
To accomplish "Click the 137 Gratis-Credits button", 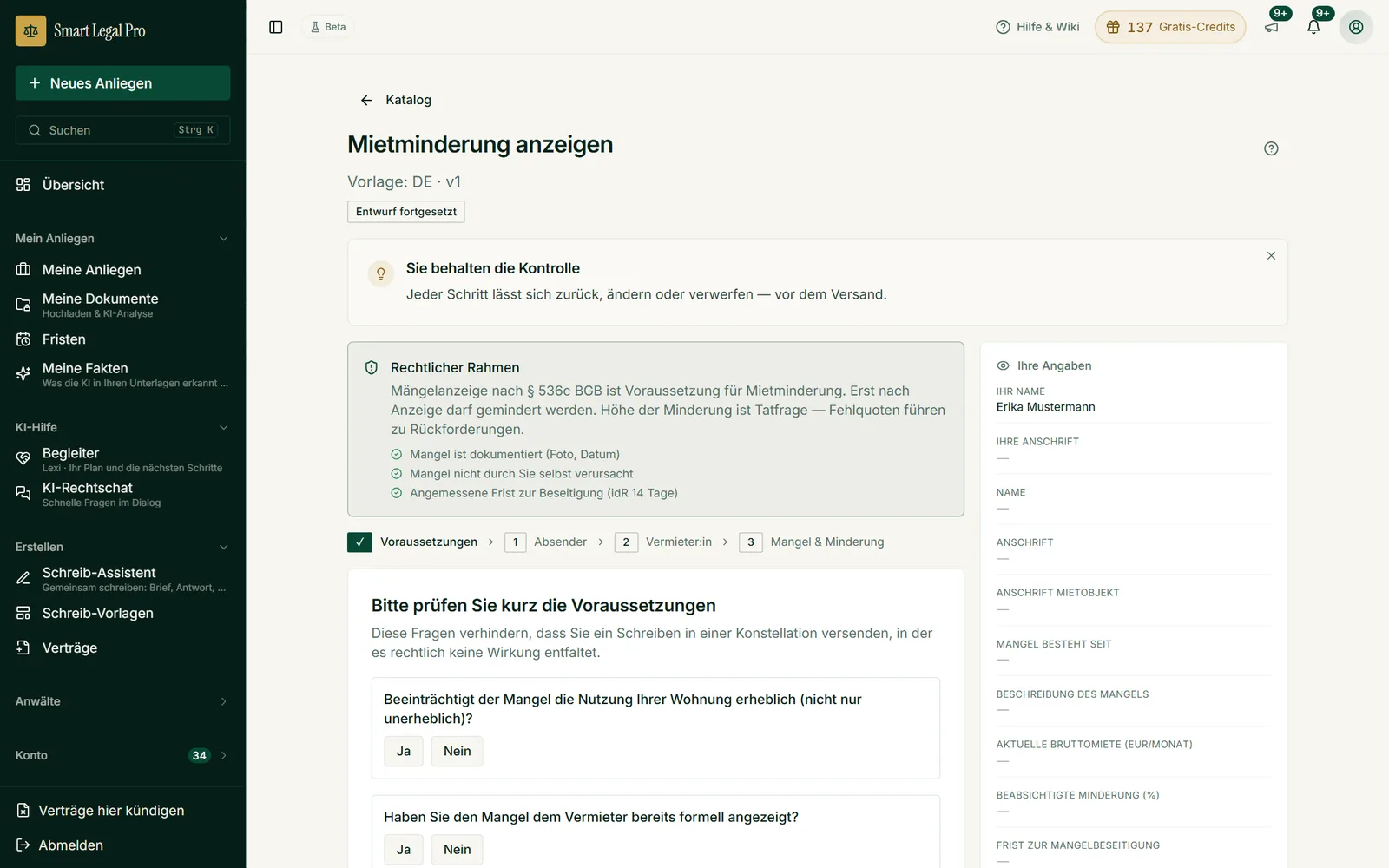I will (1170, 27).
